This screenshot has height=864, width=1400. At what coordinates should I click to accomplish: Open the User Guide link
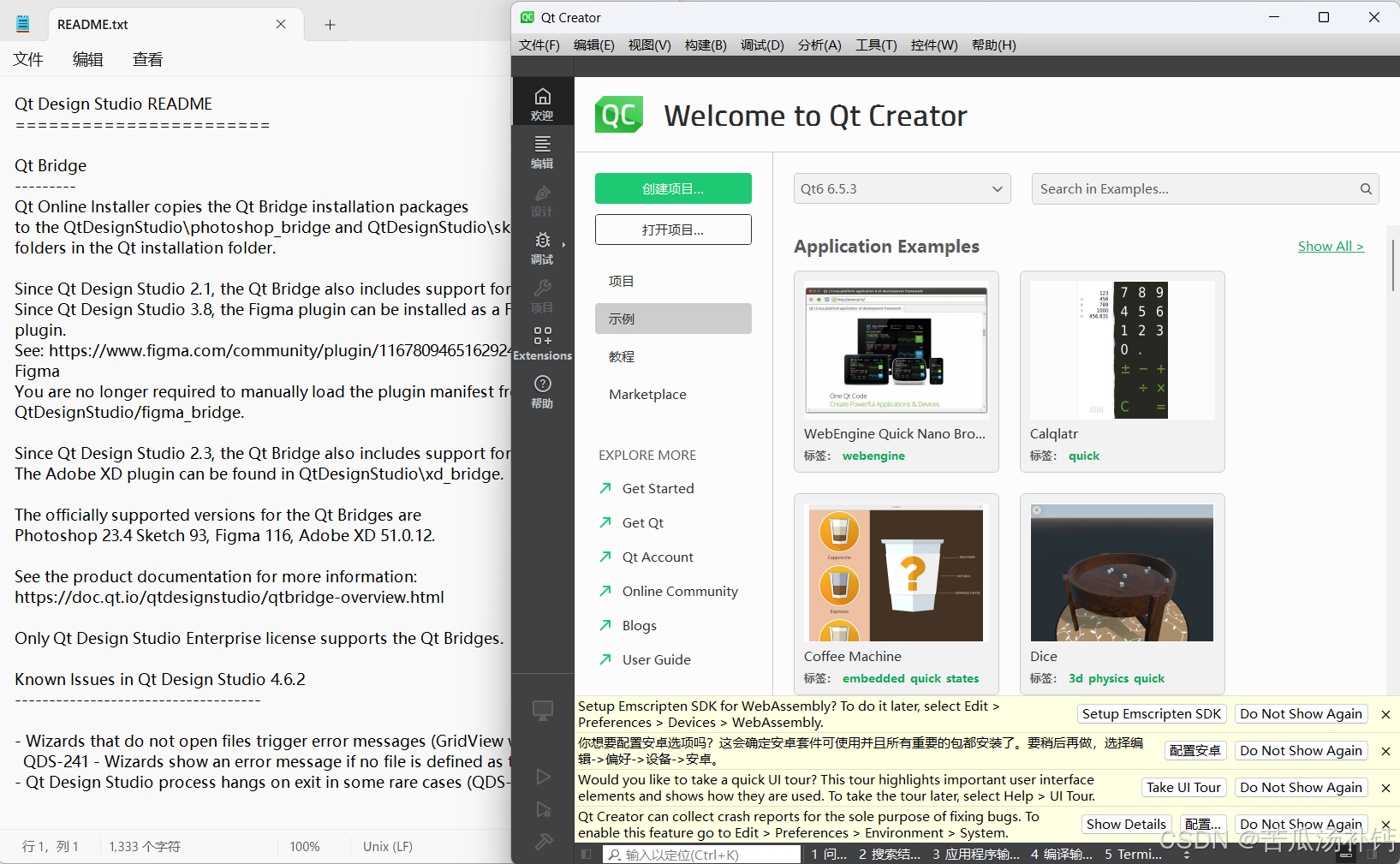click(x=645, y=659)
